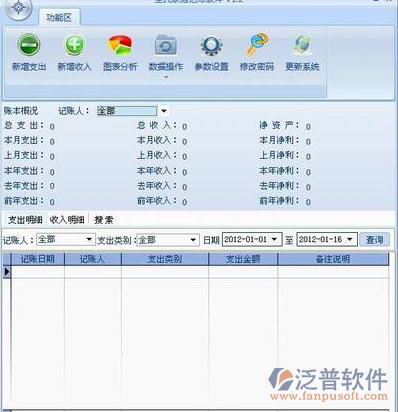Click the 新增收入 green plus icon
Image resolution: width=398 pixels, height=412 pixels.
pyautogui.click(x=74, y=45)
